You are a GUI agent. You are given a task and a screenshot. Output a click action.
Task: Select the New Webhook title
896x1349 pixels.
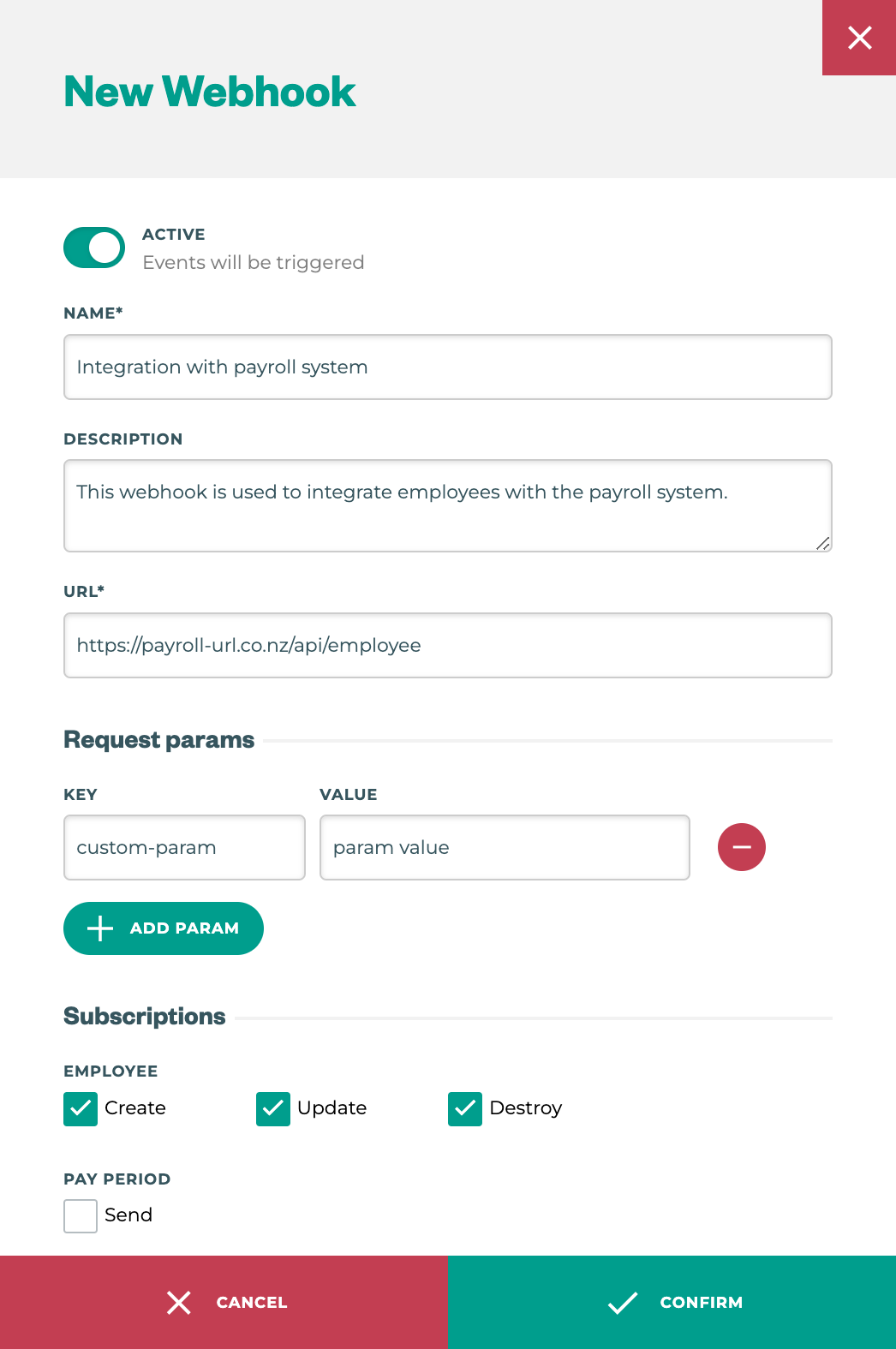(208, 91)
